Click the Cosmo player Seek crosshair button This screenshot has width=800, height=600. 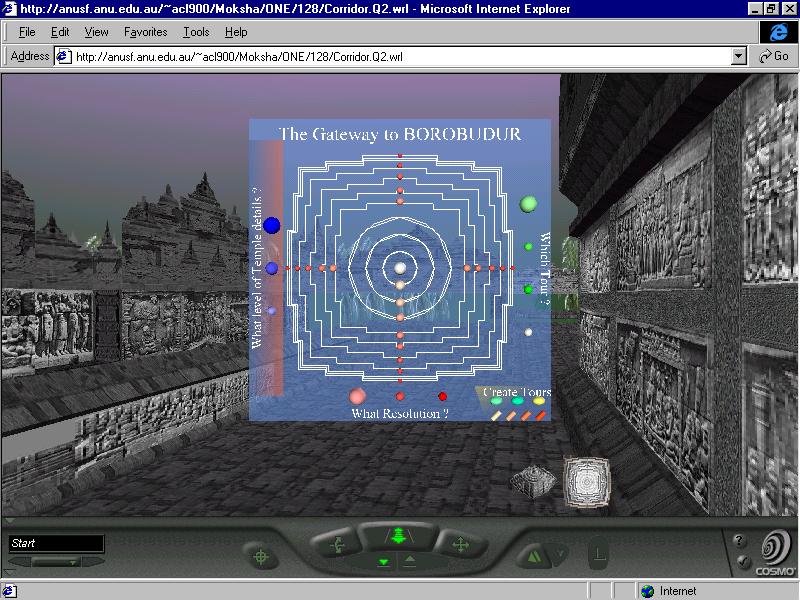tap(261, 556)
